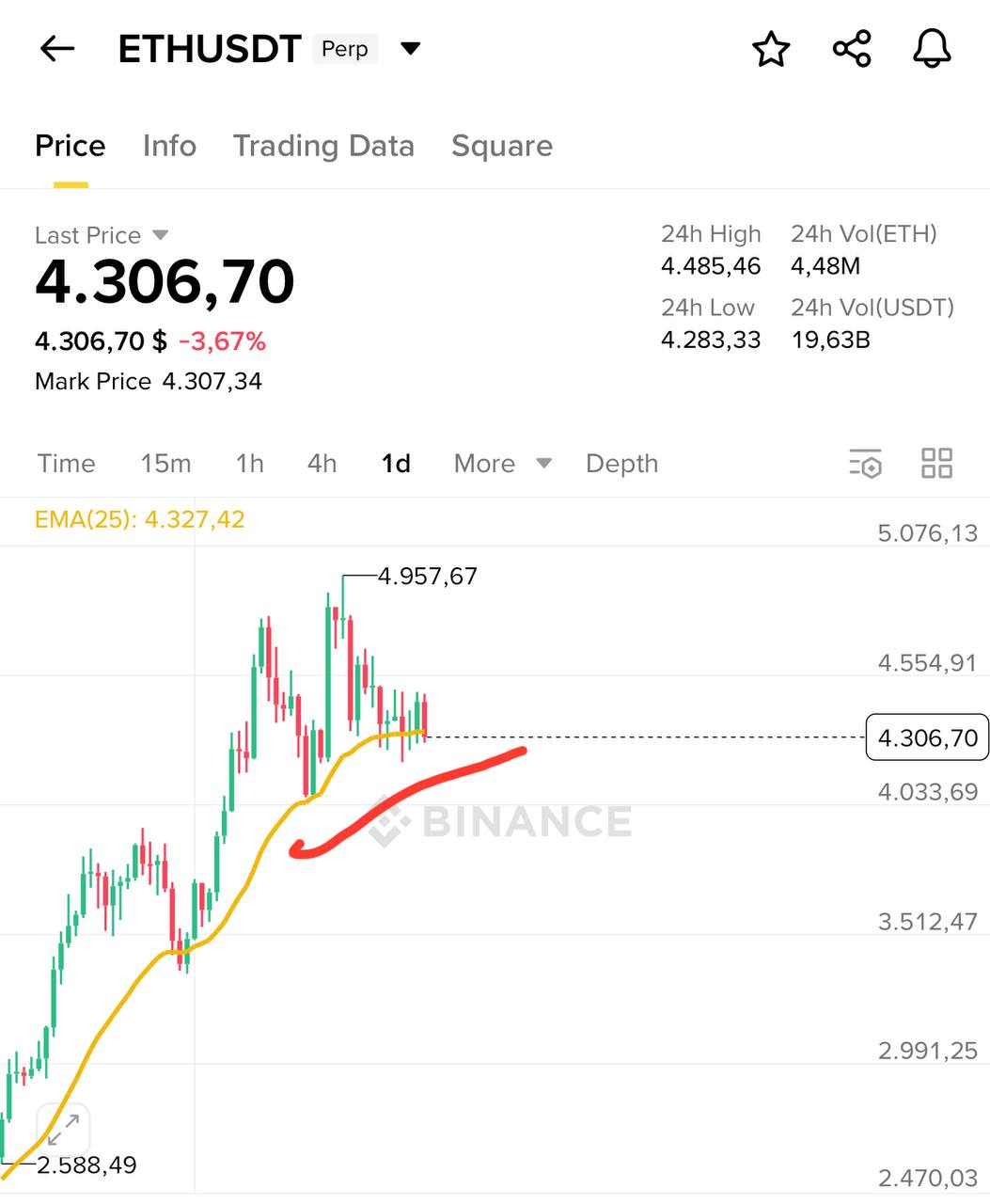Add ETHUSDT to favorites with star icon
The width and height of the screenshot is (990, 1204).
click(771, 49)
